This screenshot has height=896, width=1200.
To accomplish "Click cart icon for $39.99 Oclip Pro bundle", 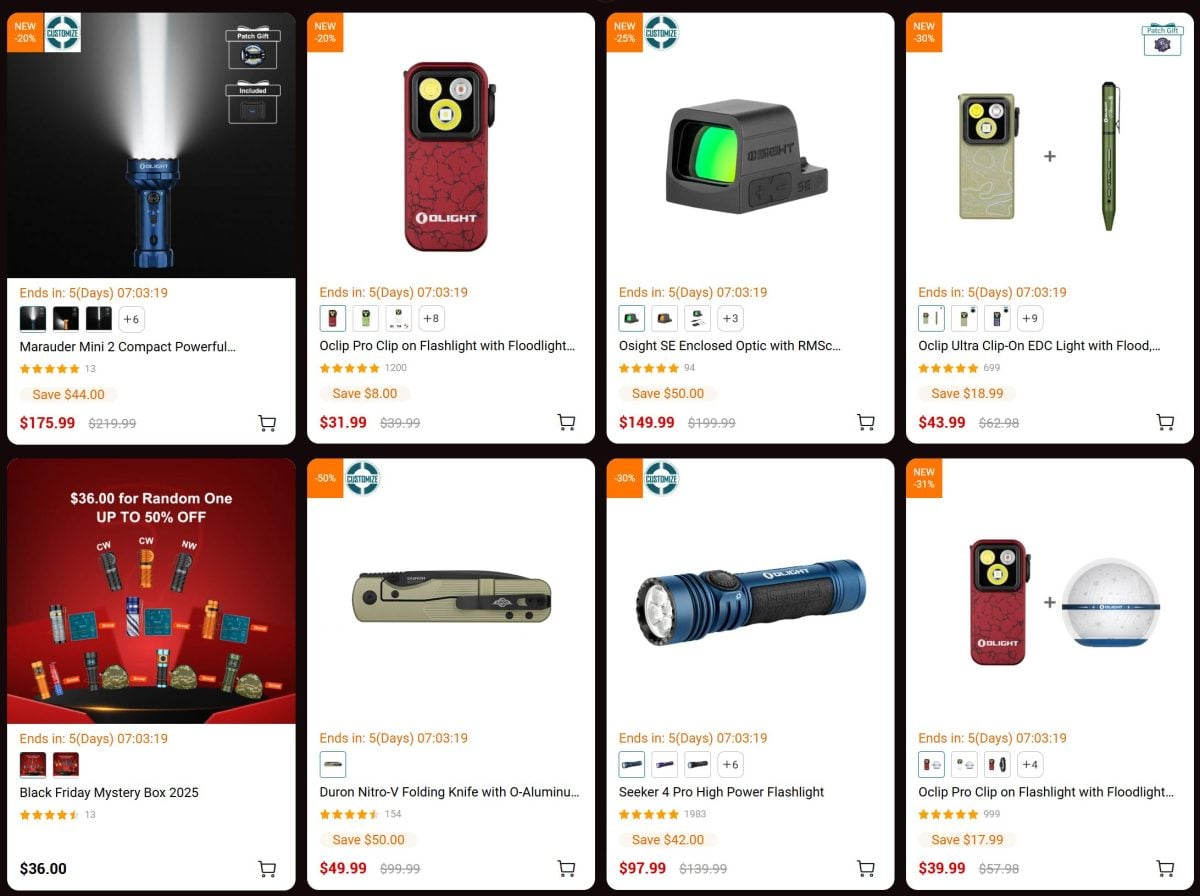I will tap(1165, 869).
